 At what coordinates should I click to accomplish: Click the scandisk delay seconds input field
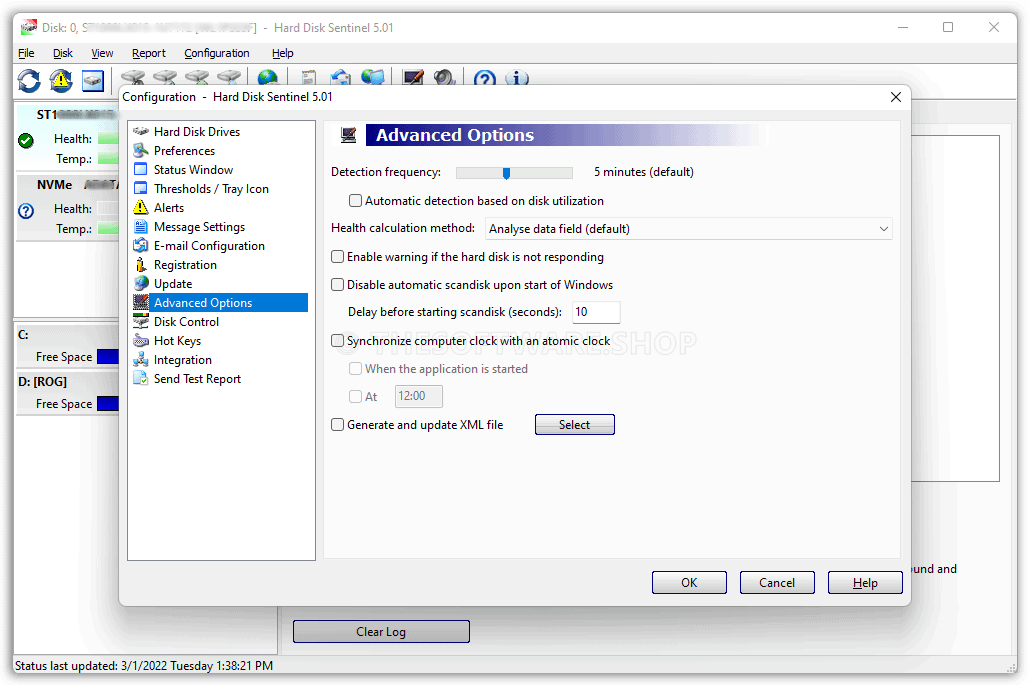[596, 312]
